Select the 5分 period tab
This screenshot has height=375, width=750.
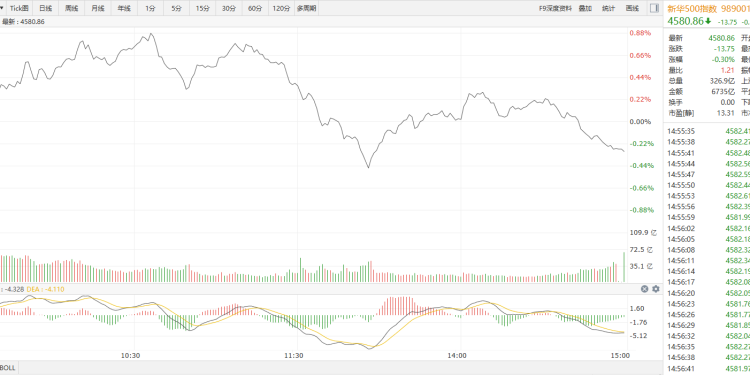[176, 8]
